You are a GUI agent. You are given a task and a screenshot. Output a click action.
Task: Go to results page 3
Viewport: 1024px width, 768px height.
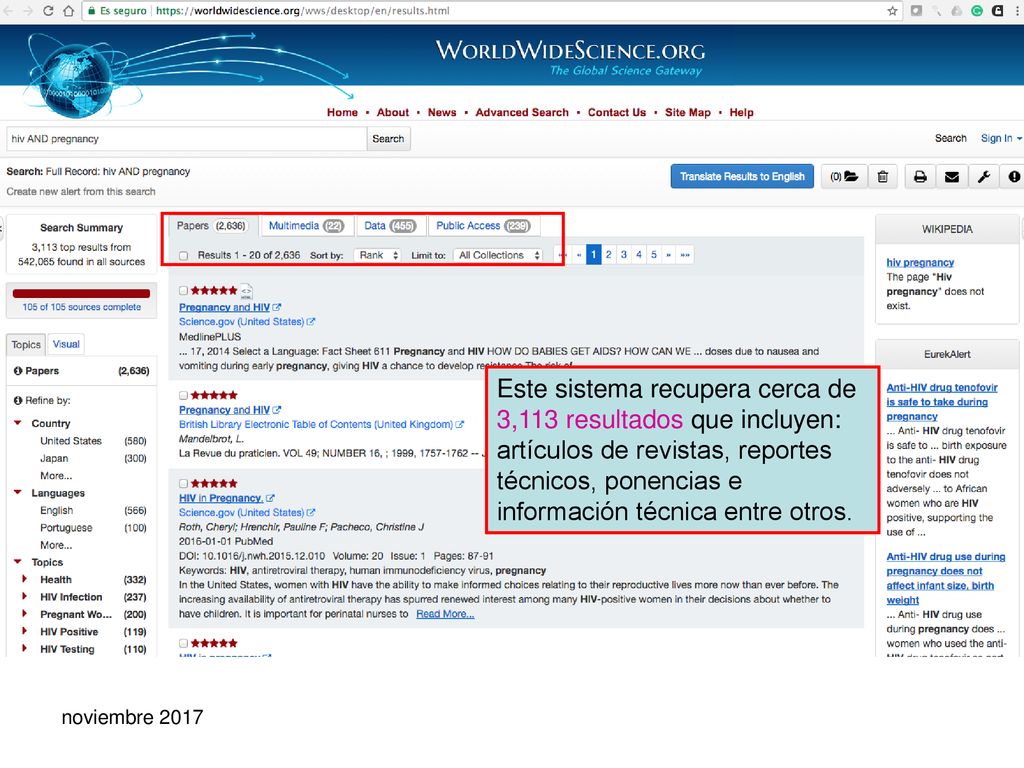click(624, 255)
